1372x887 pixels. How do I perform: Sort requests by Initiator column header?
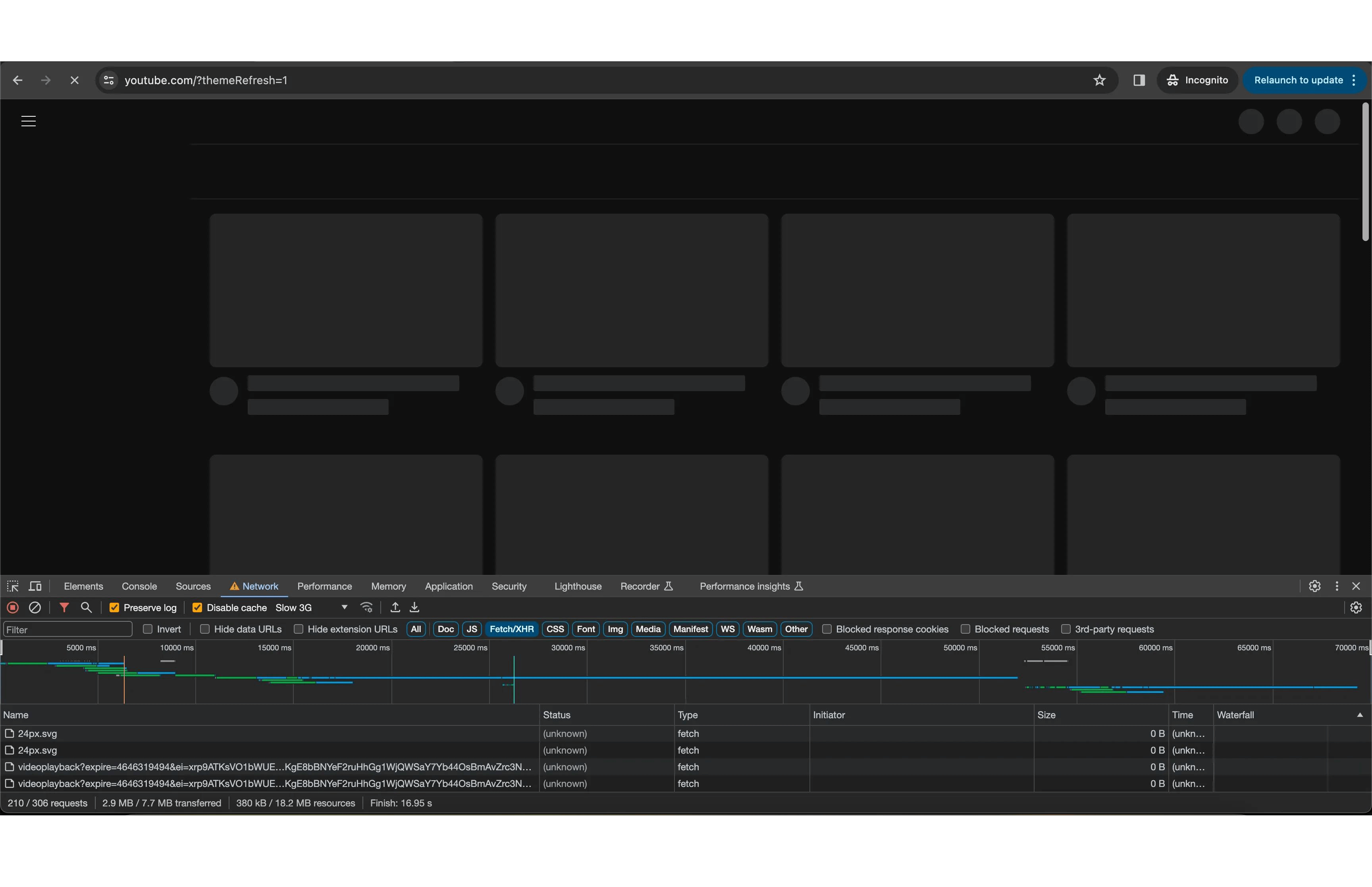[x=922, y=715]
